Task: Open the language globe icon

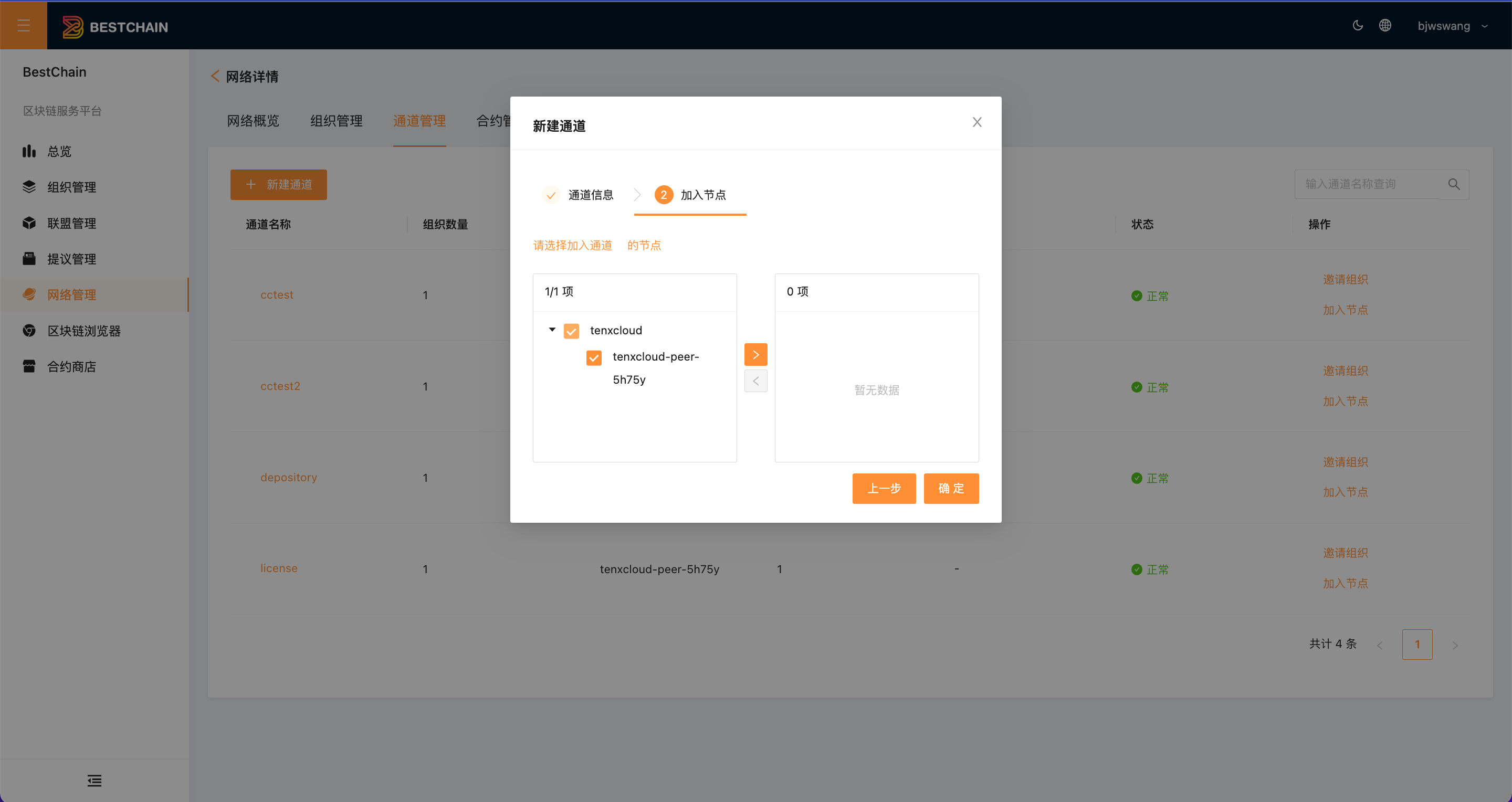Action: click(x=1385, y=25)
